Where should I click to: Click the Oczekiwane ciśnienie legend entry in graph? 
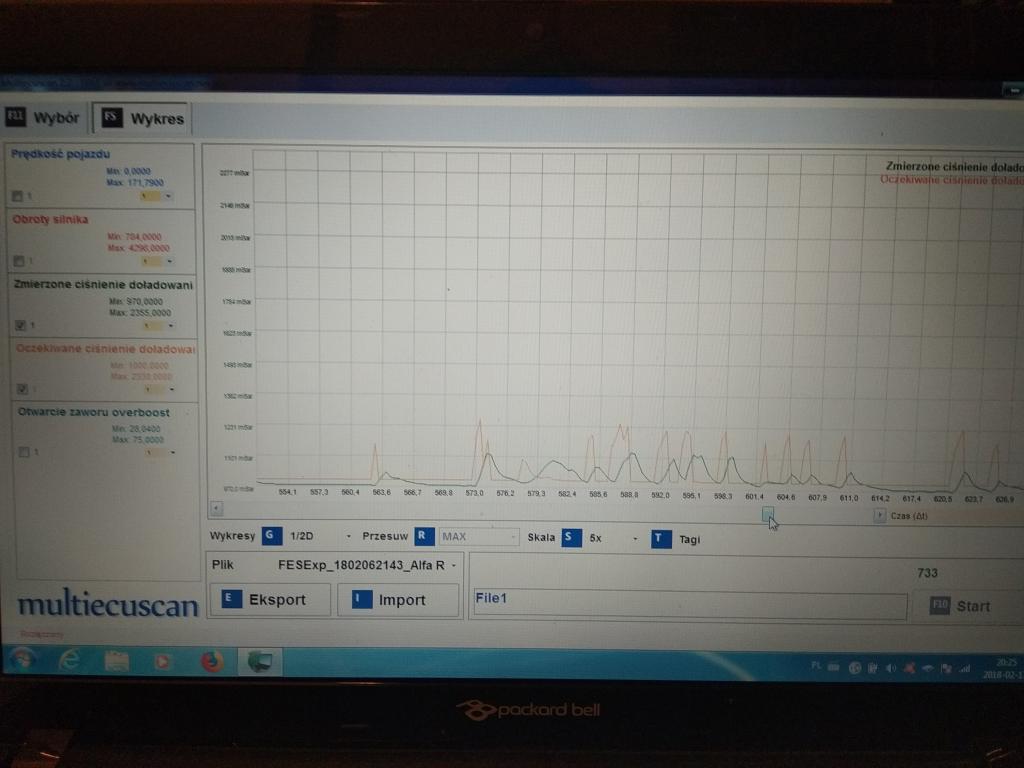[x=952, y=180]
